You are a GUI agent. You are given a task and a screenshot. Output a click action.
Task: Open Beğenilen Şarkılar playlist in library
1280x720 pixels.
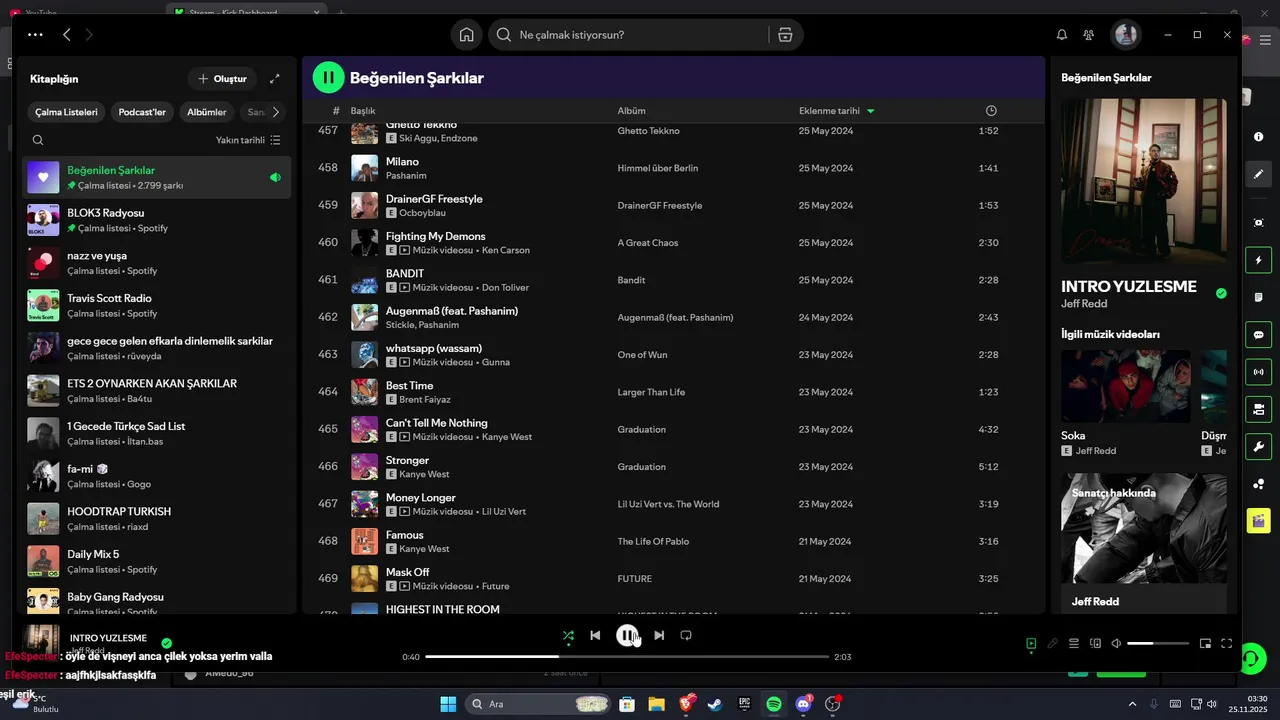coord(157,177)
